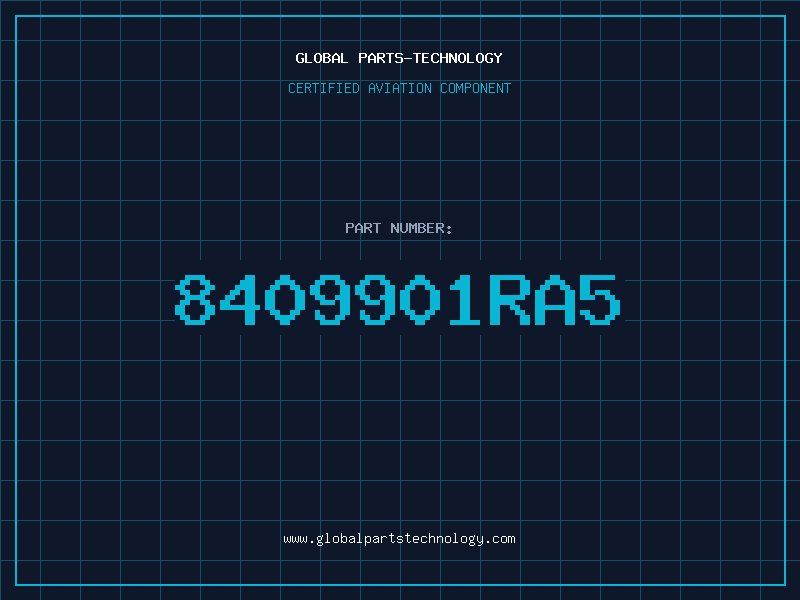Image resolution: width=800 pixels, height=600 pixels.
Task: Click the GLOBAL PARTS-TECHNOLOGY heading
Action: click(x=399, y=58)
